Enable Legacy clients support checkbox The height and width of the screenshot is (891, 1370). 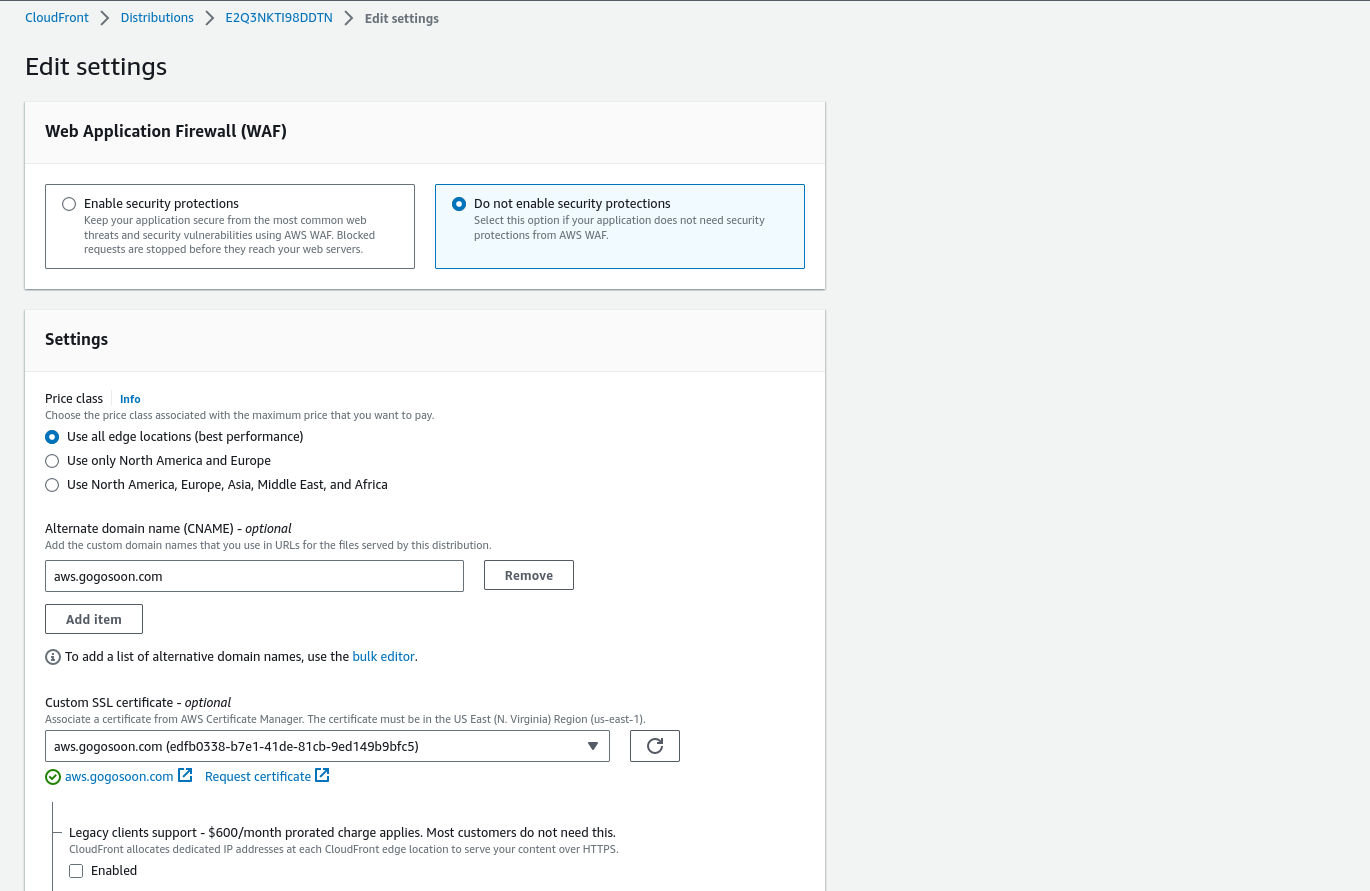click(76, 870)
